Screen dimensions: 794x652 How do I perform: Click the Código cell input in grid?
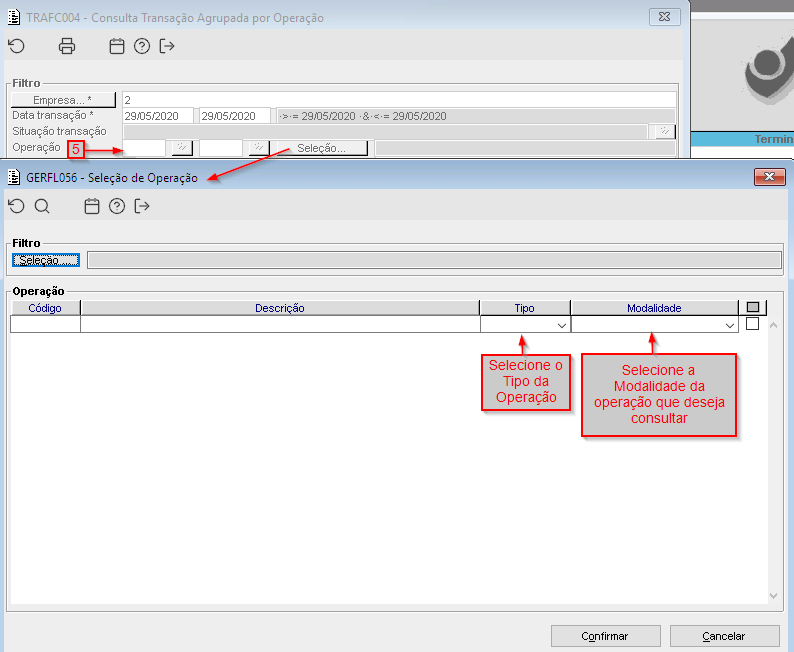click(45, 324)
